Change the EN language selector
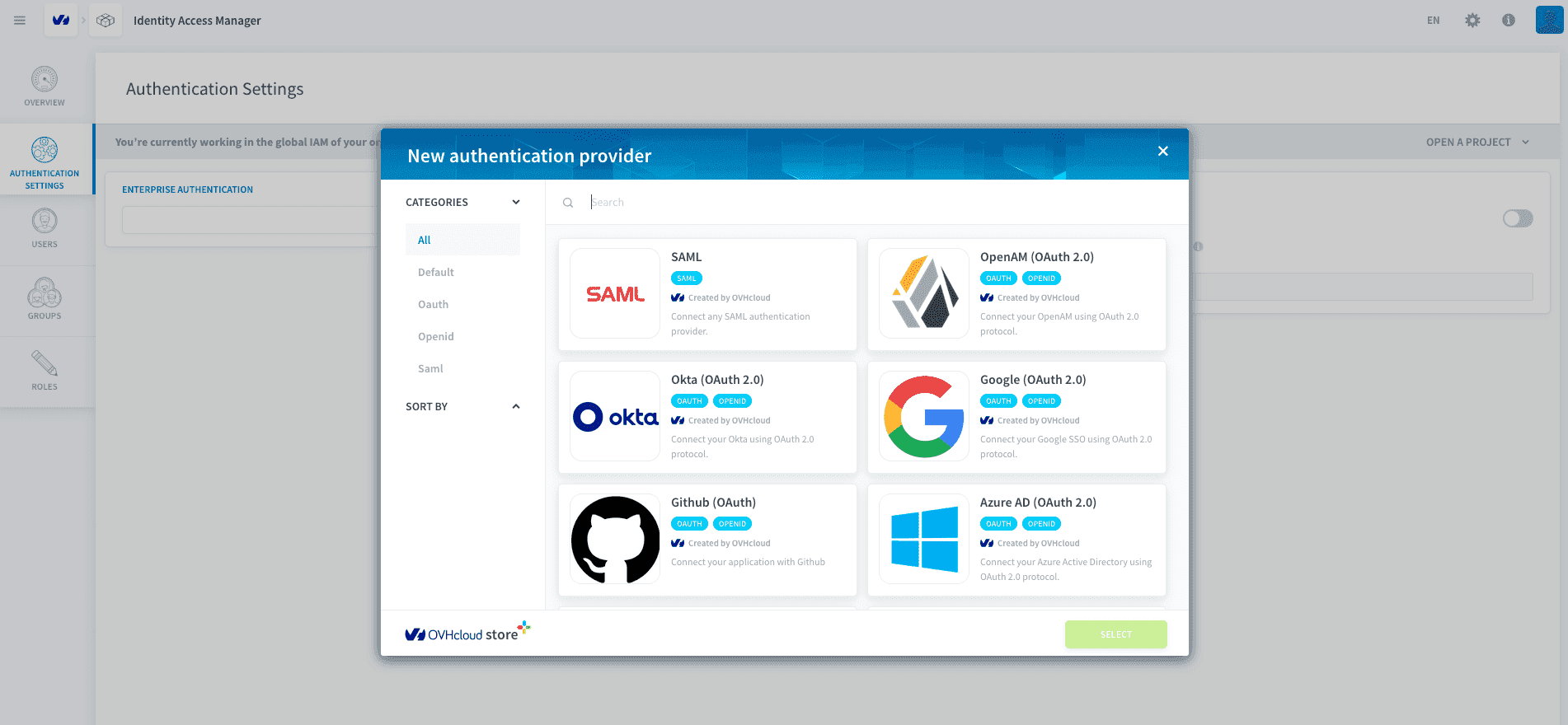Viewport: 1568px width, 725px height. [1434, 21]
